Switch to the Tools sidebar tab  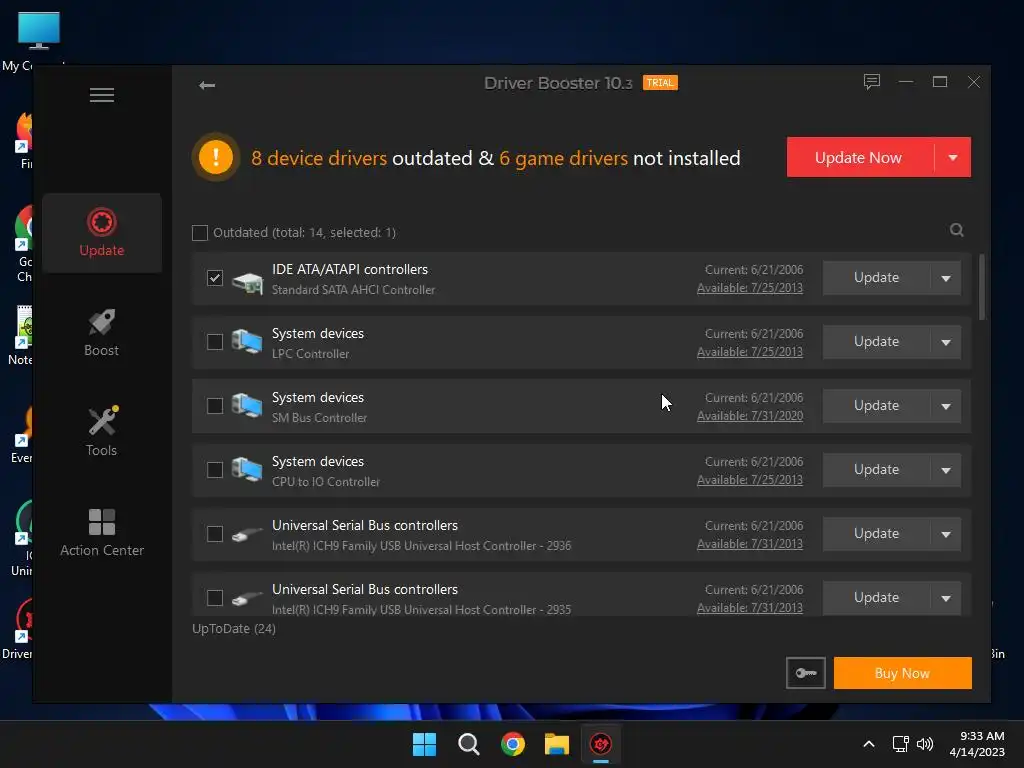coord(102,432)
